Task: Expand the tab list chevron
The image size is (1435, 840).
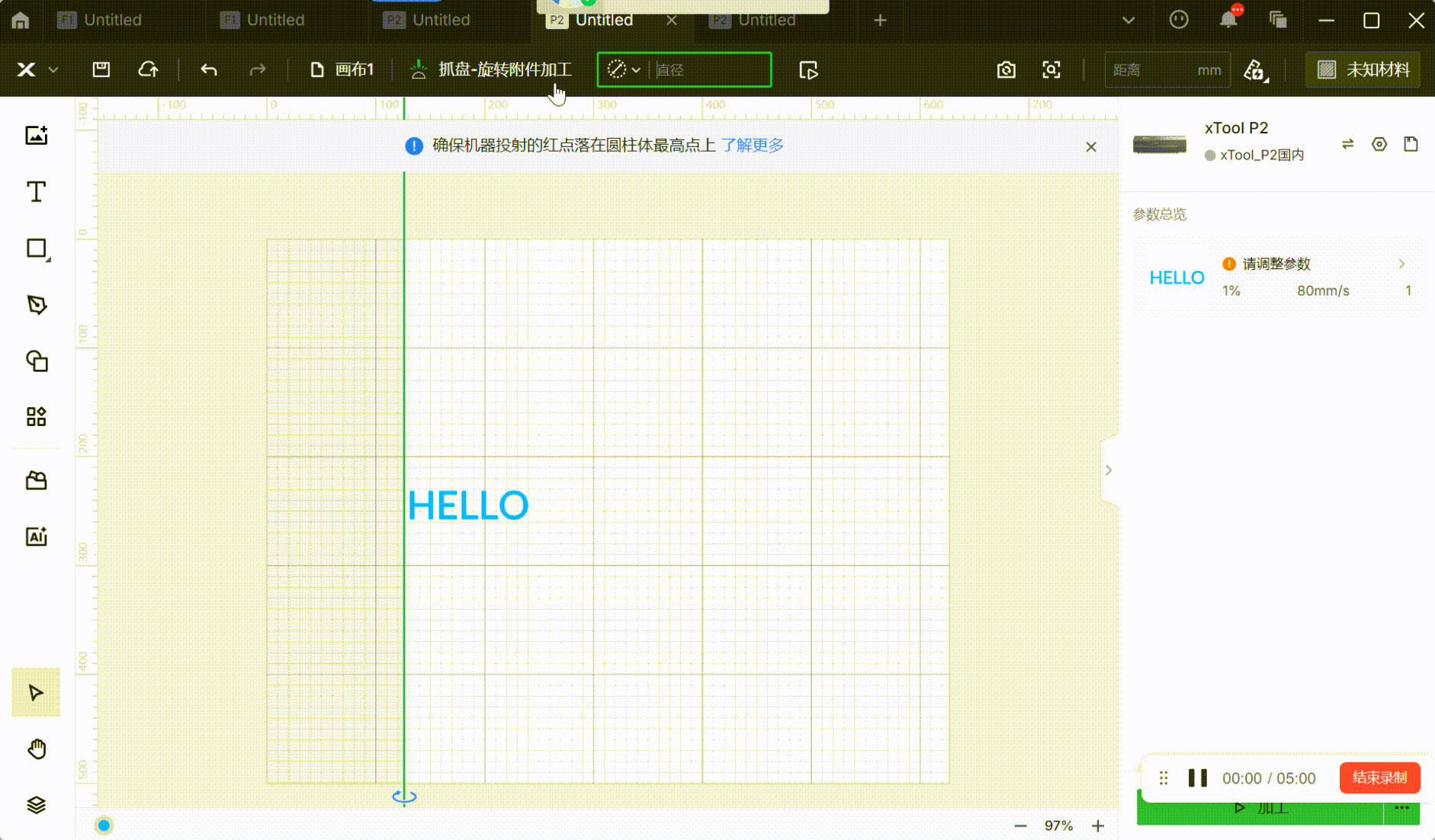Action: point(1128,20)
